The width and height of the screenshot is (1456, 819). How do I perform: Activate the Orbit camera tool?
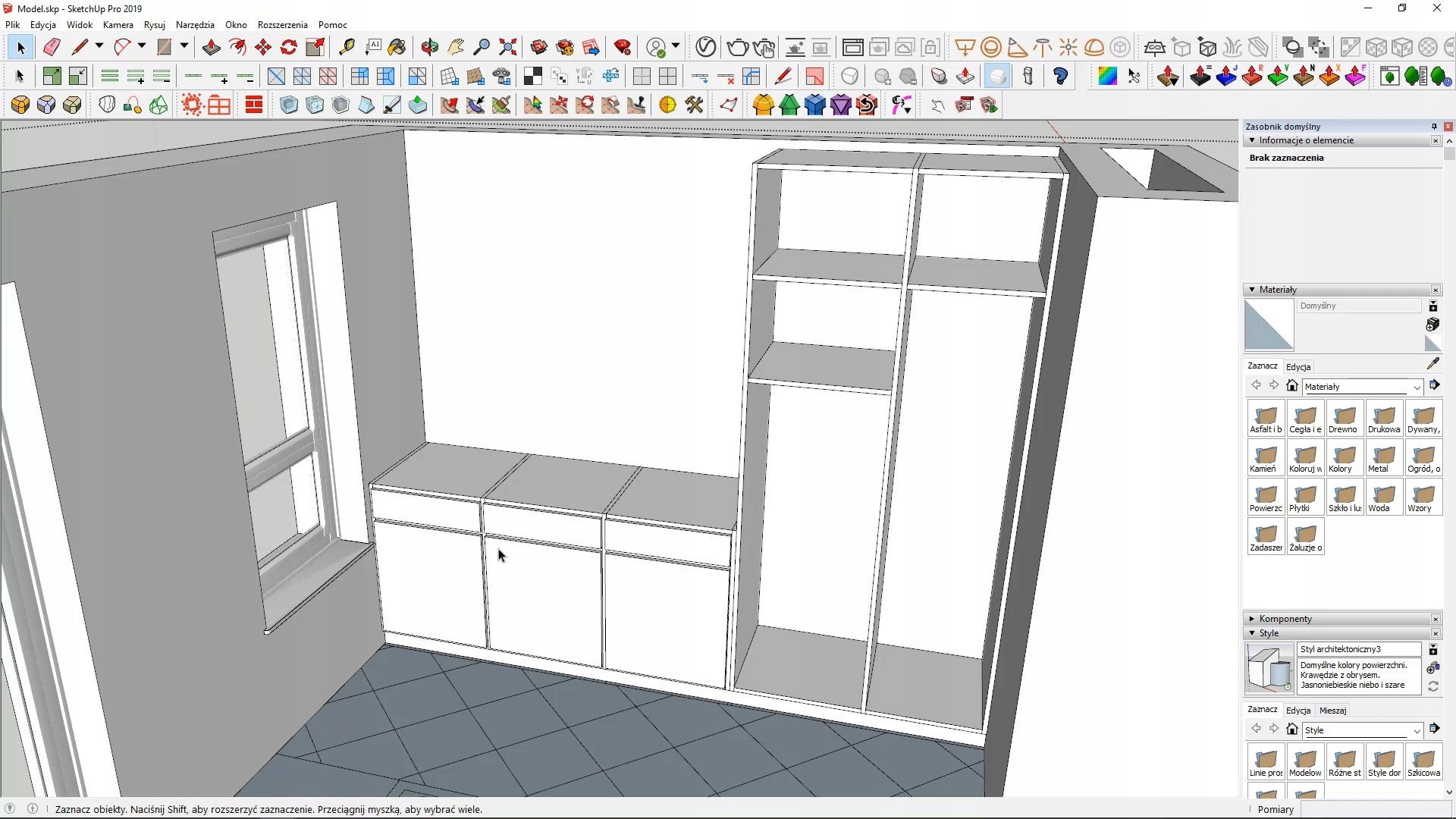pyautogui.click(x=429, y=47)
